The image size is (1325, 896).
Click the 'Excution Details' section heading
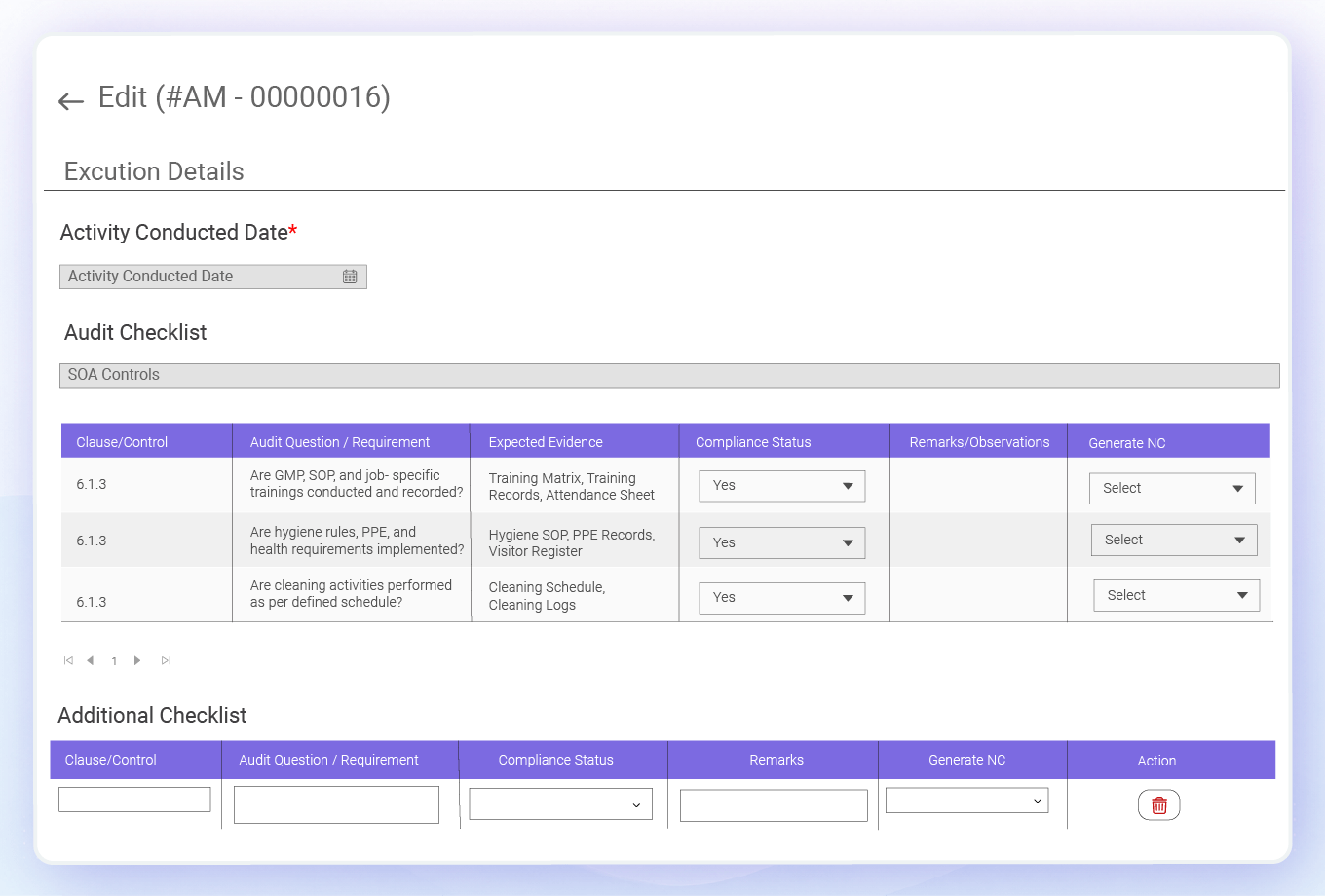[x=154, y=171]
